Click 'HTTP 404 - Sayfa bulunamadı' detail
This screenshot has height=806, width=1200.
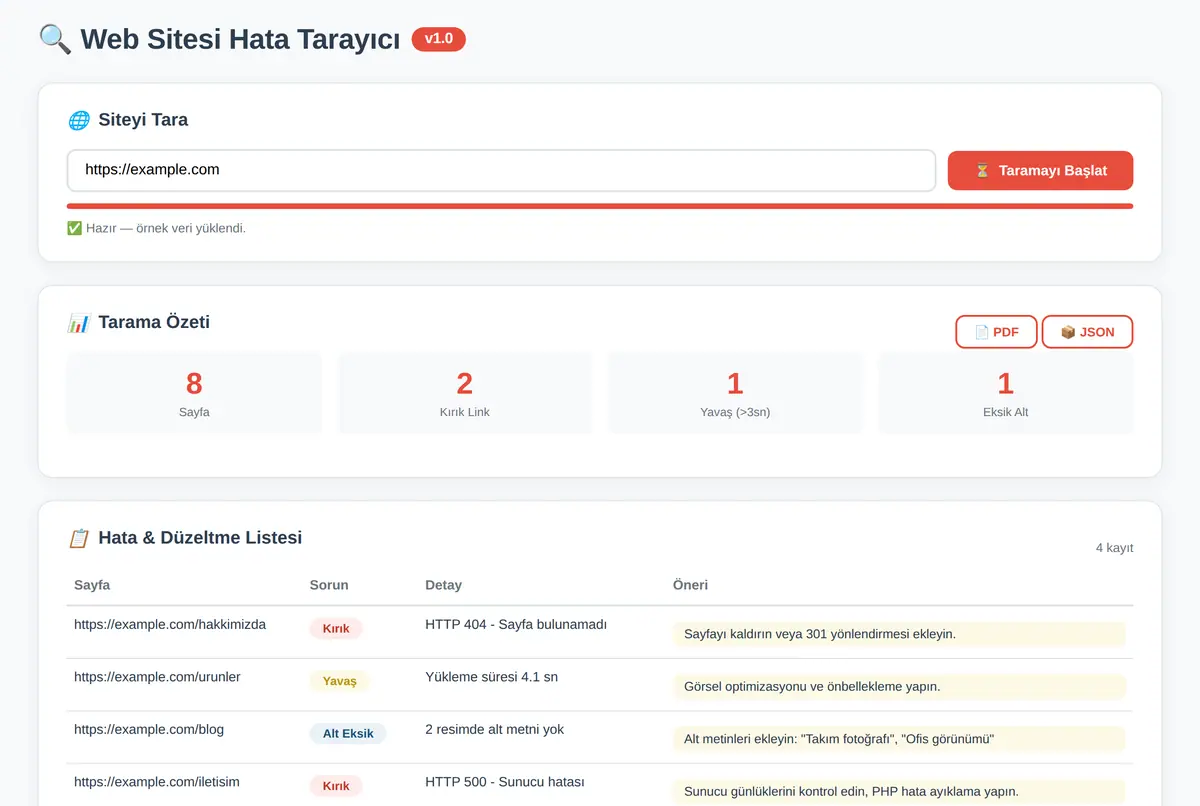pyautogui.click(x=516, y=624)
